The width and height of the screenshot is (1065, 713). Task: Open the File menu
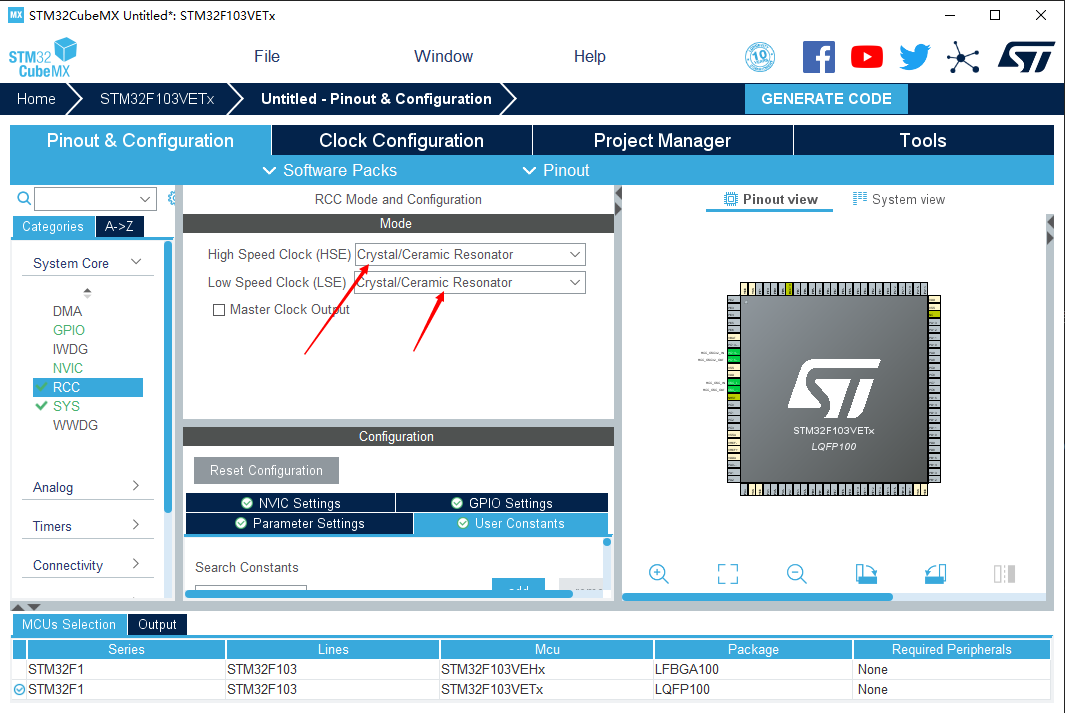[267, 56]
